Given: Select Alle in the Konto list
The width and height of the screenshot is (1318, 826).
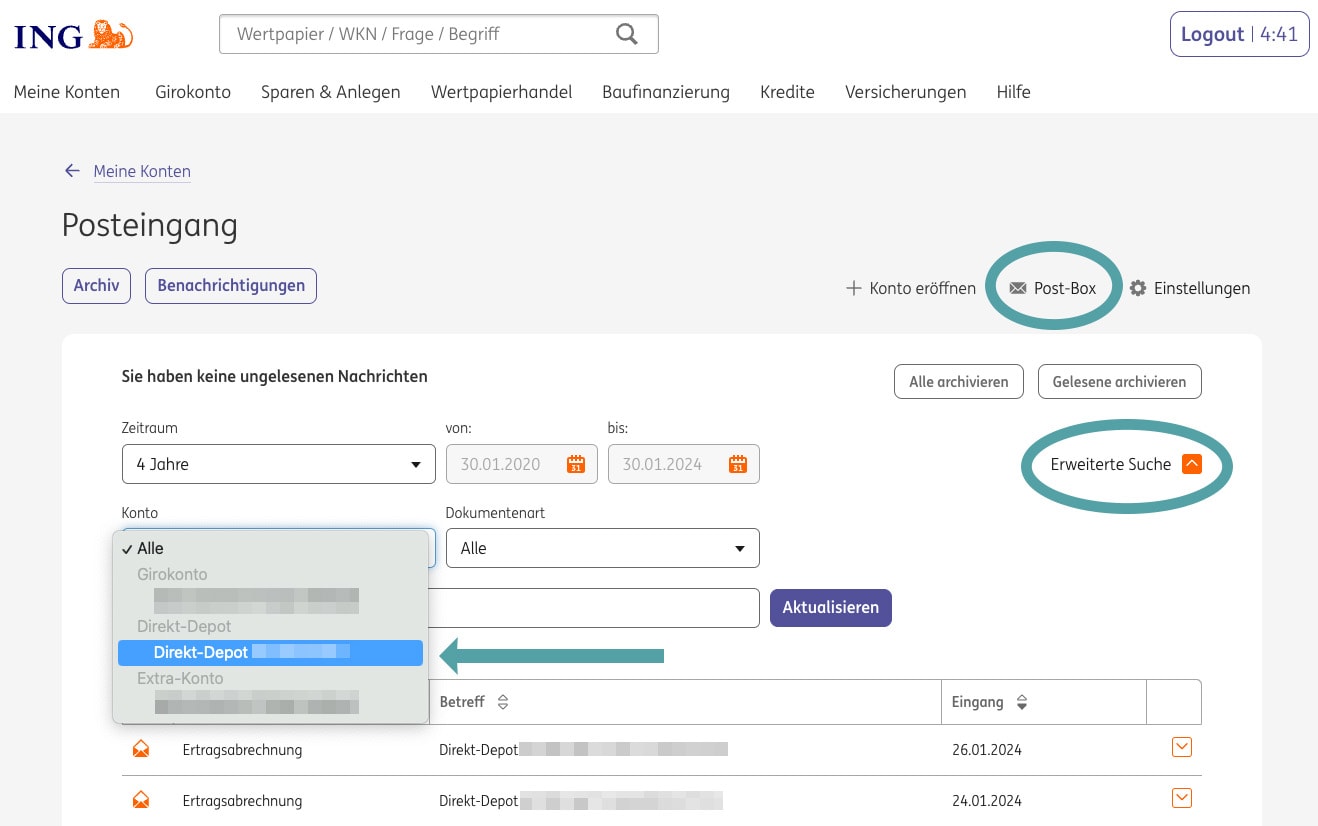Looking at the screenshot, I should [268, 548].
